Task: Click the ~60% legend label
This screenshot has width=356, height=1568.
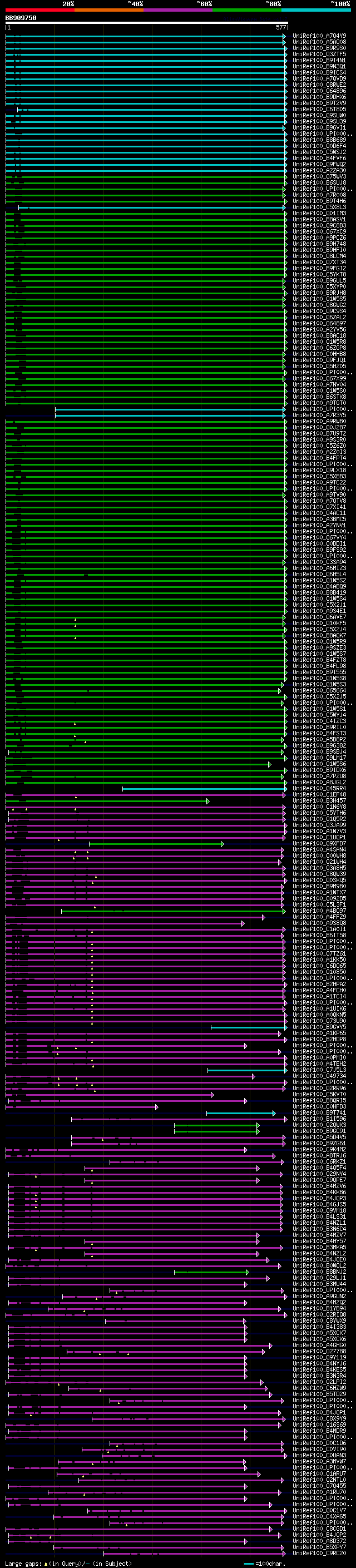Action: click(205, 4)
